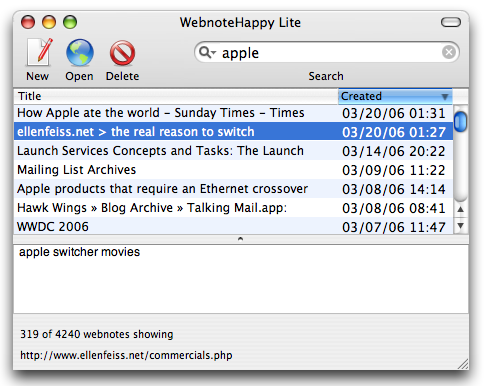The height and width of the screenshot is (386, 485).
Task: Click the ellenfeiss.net/commercials.php URL
Action: (126, 355)
